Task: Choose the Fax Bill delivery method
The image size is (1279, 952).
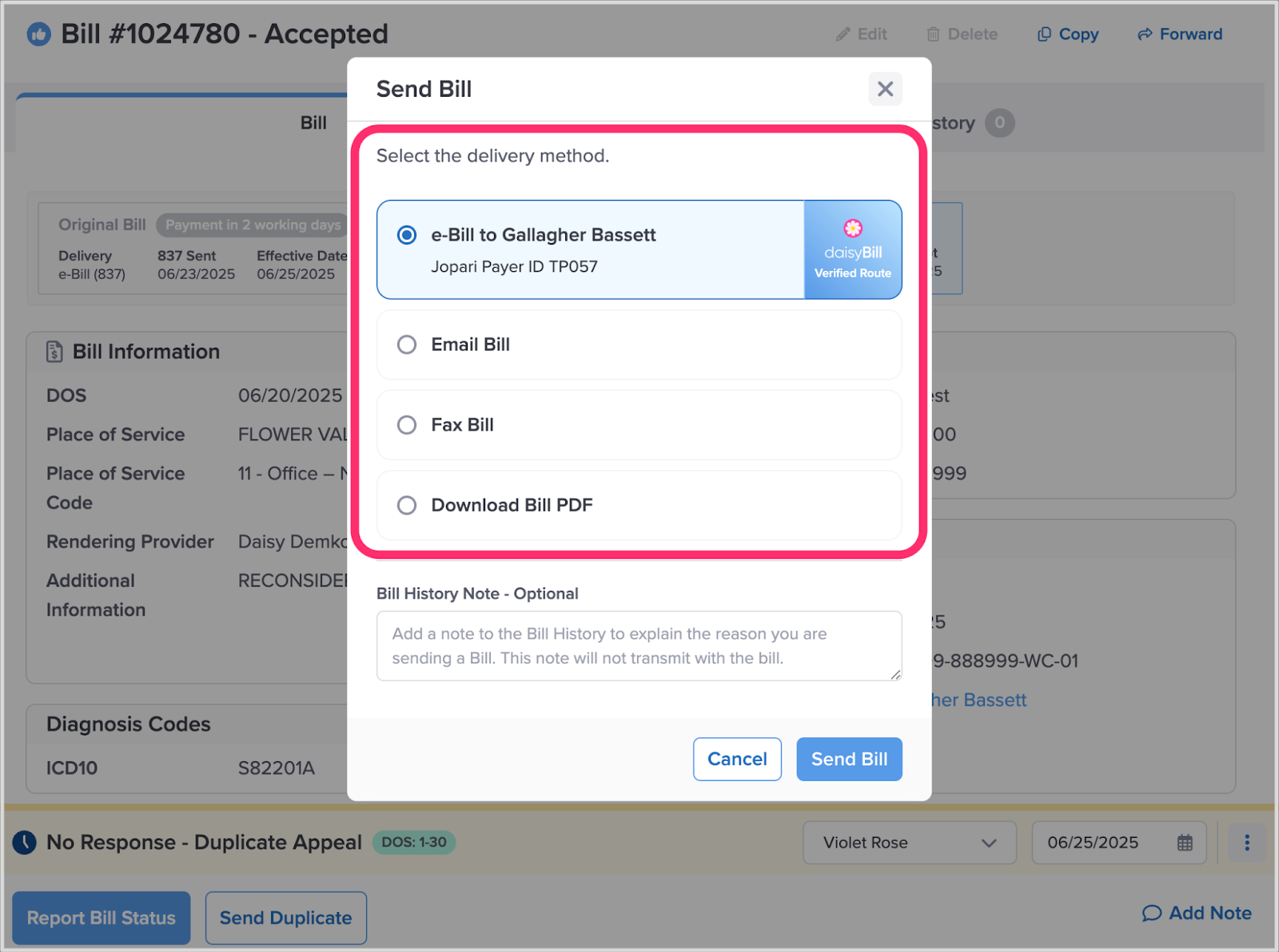Action: click(x=407, y=424)
